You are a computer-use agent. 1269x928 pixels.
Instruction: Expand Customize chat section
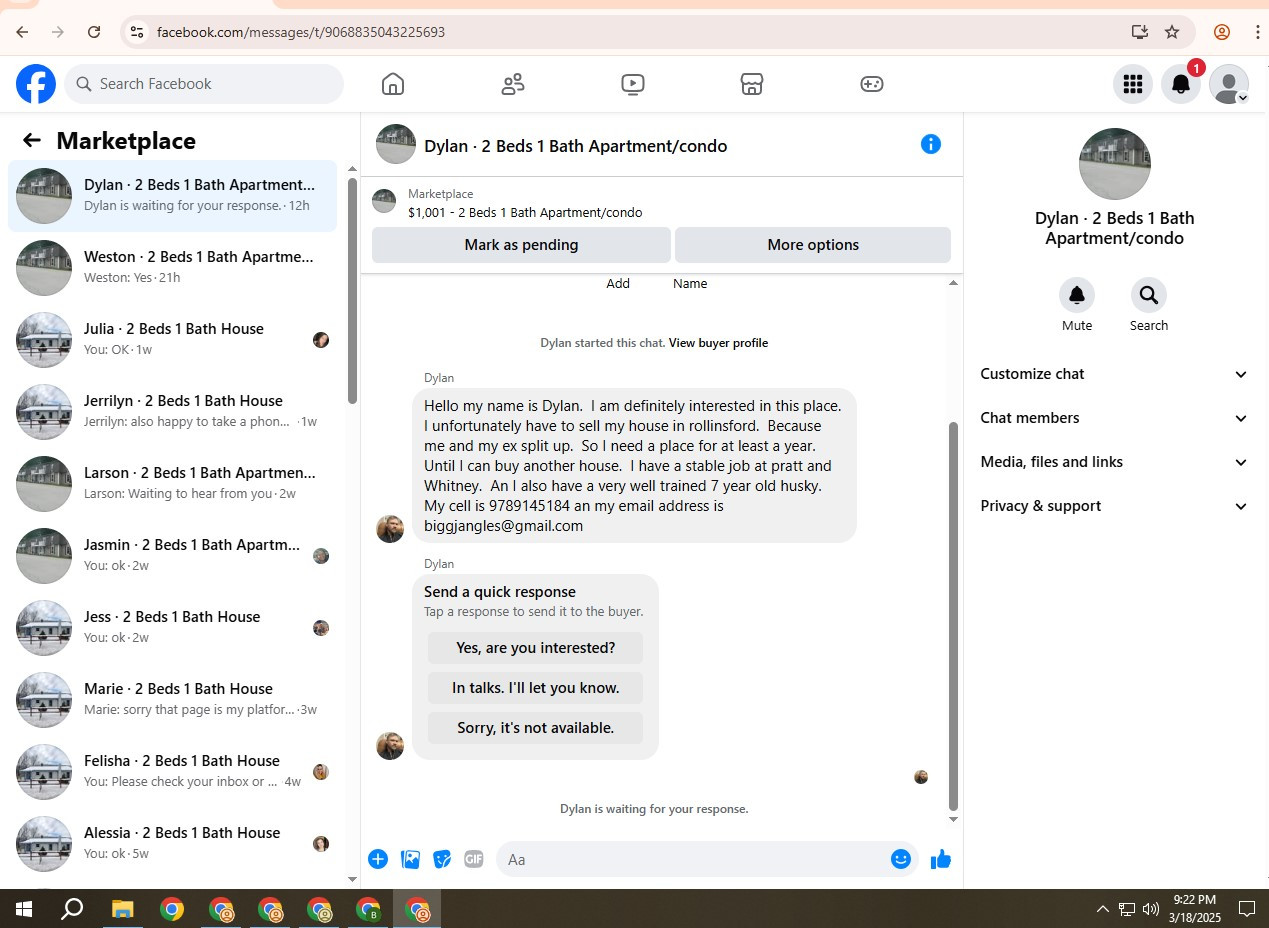pyautogui.click(x=1115, y=374)
